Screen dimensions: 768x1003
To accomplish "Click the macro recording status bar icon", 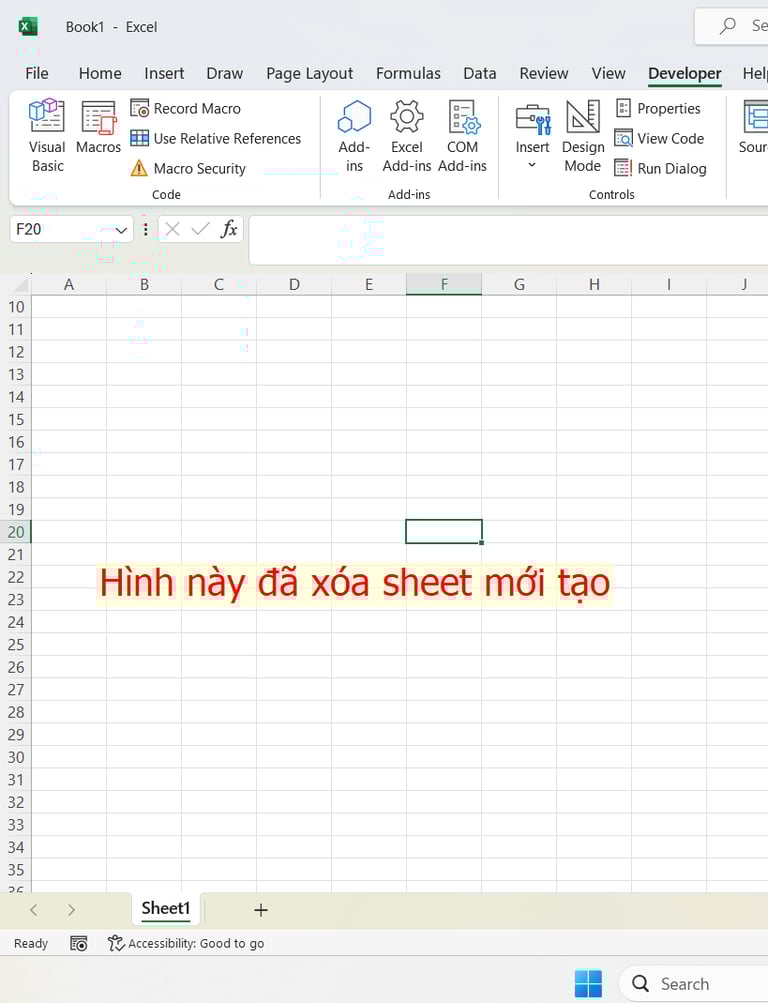I will 79,944.
